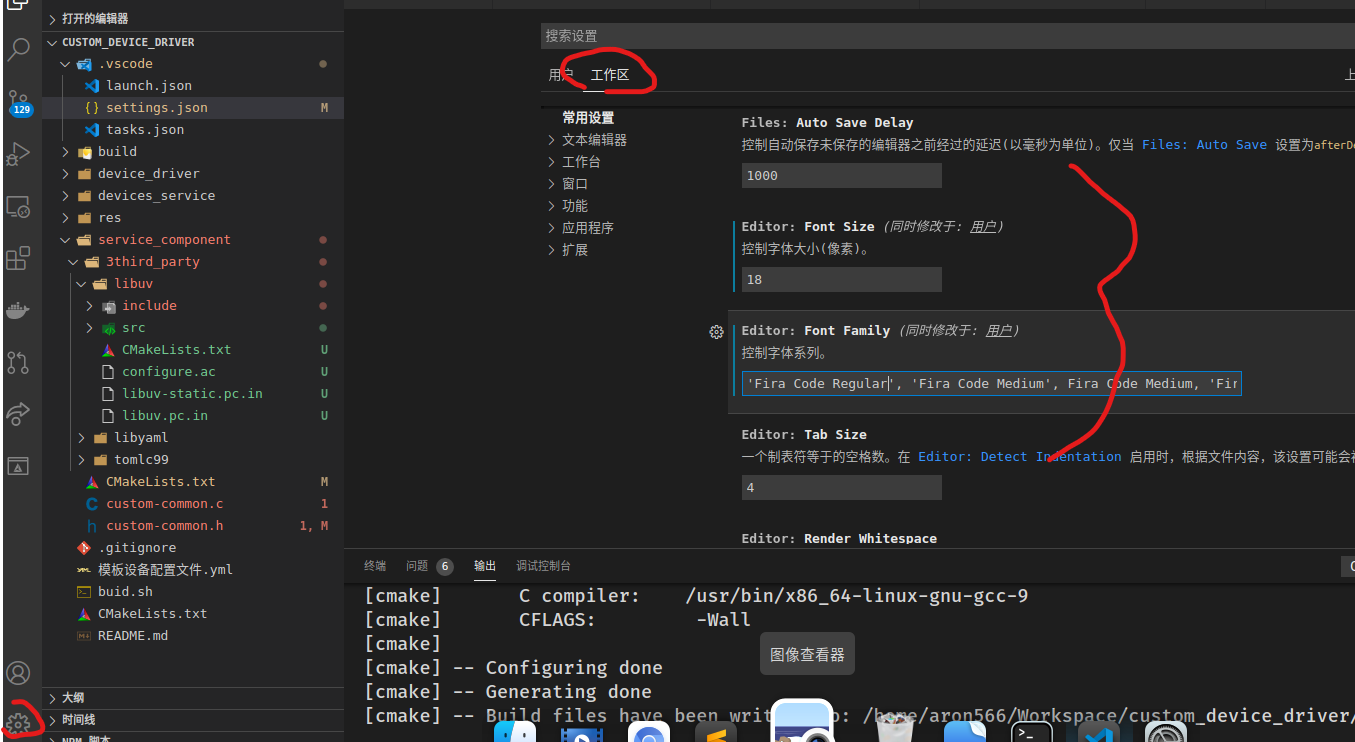Click the Accounts icon above the gear

[x=20, y=673]
